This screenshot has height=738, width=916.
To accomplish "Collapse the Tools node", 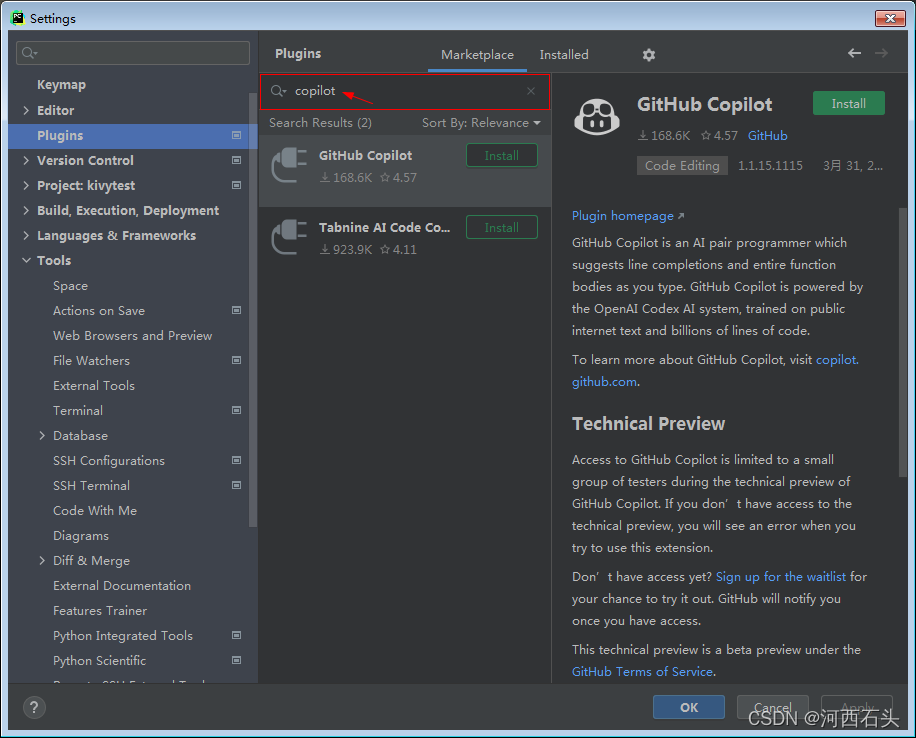I will [26, 261].
